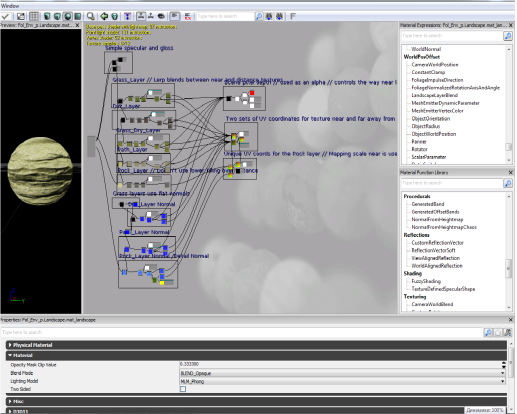
Task: Select LandscapeLayerBlend expression
Action: (x=435, y=95)
